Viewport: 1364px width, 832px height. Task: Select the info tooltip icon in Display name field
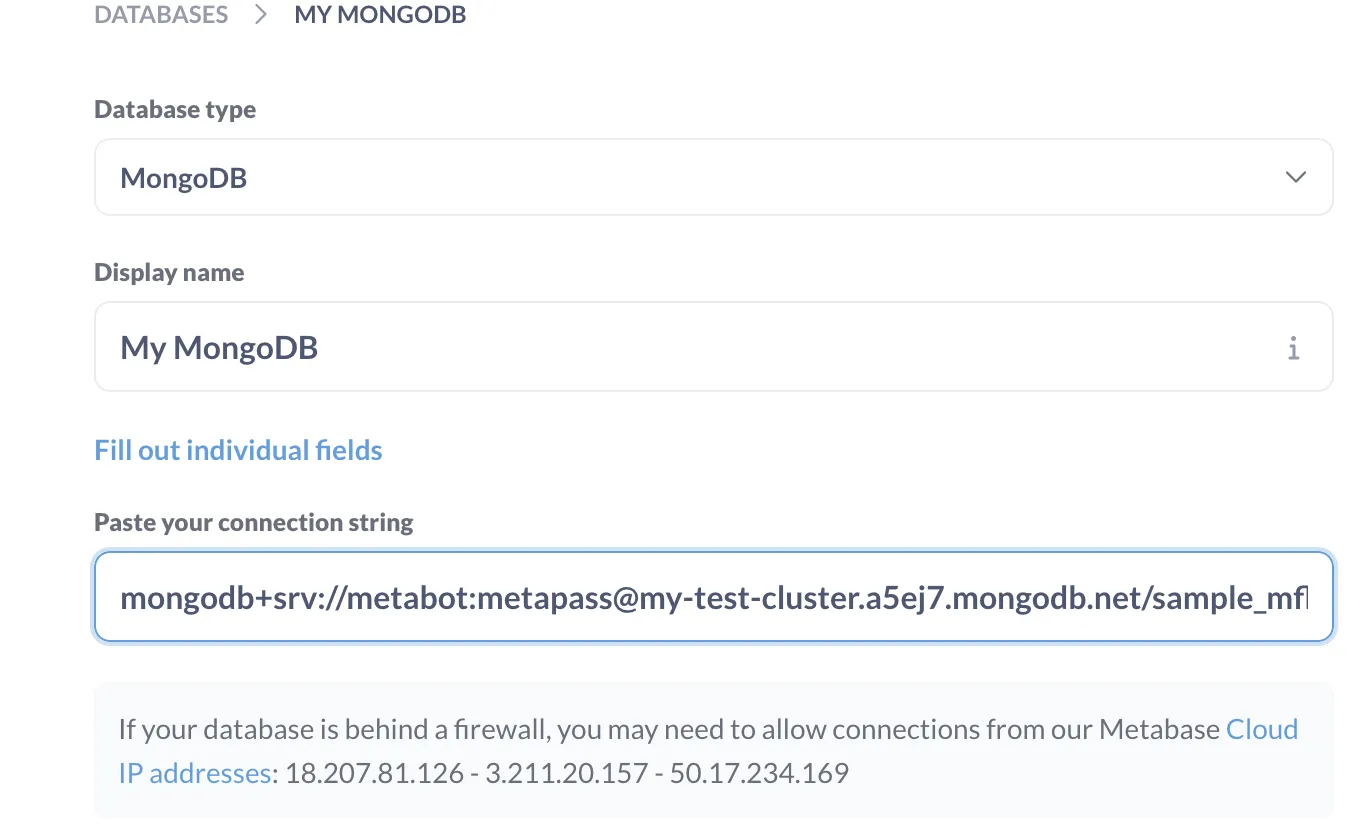(x=1293, y=347)
